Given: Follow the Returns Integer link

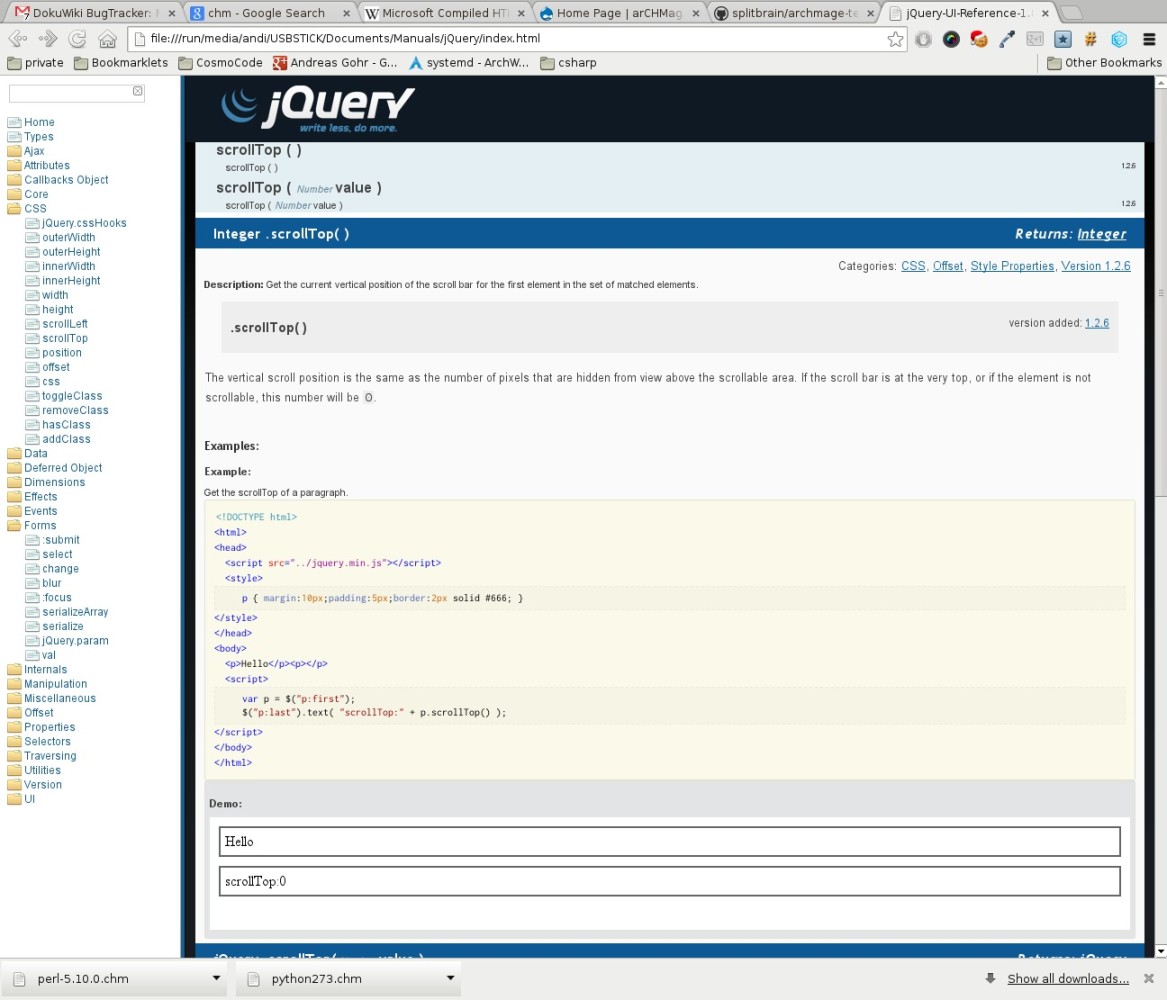Looking at the screenshot, I should [1102, 234].
